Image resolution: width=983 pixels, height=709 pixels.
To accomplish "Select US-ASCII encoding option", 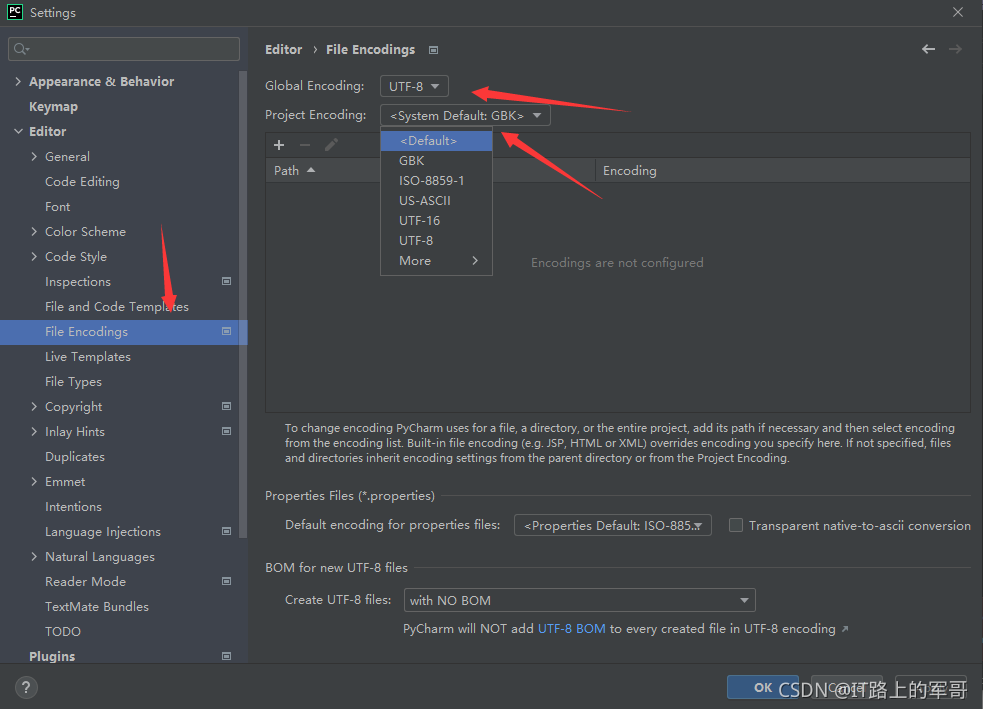I will [x=436, y=201].
